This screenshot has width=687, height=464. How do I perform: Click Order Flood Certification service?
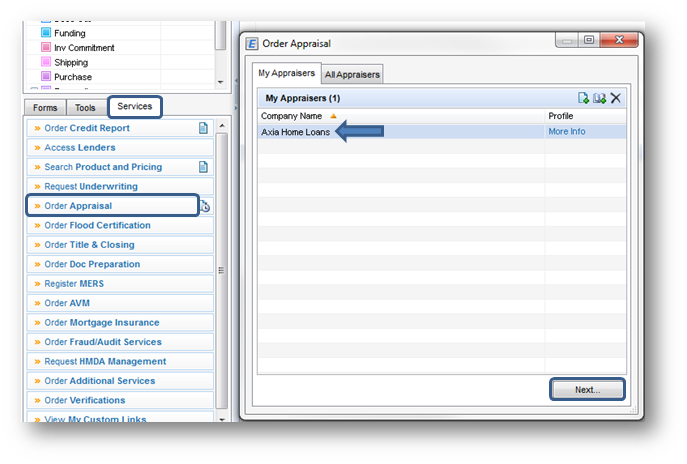(98, 226)
